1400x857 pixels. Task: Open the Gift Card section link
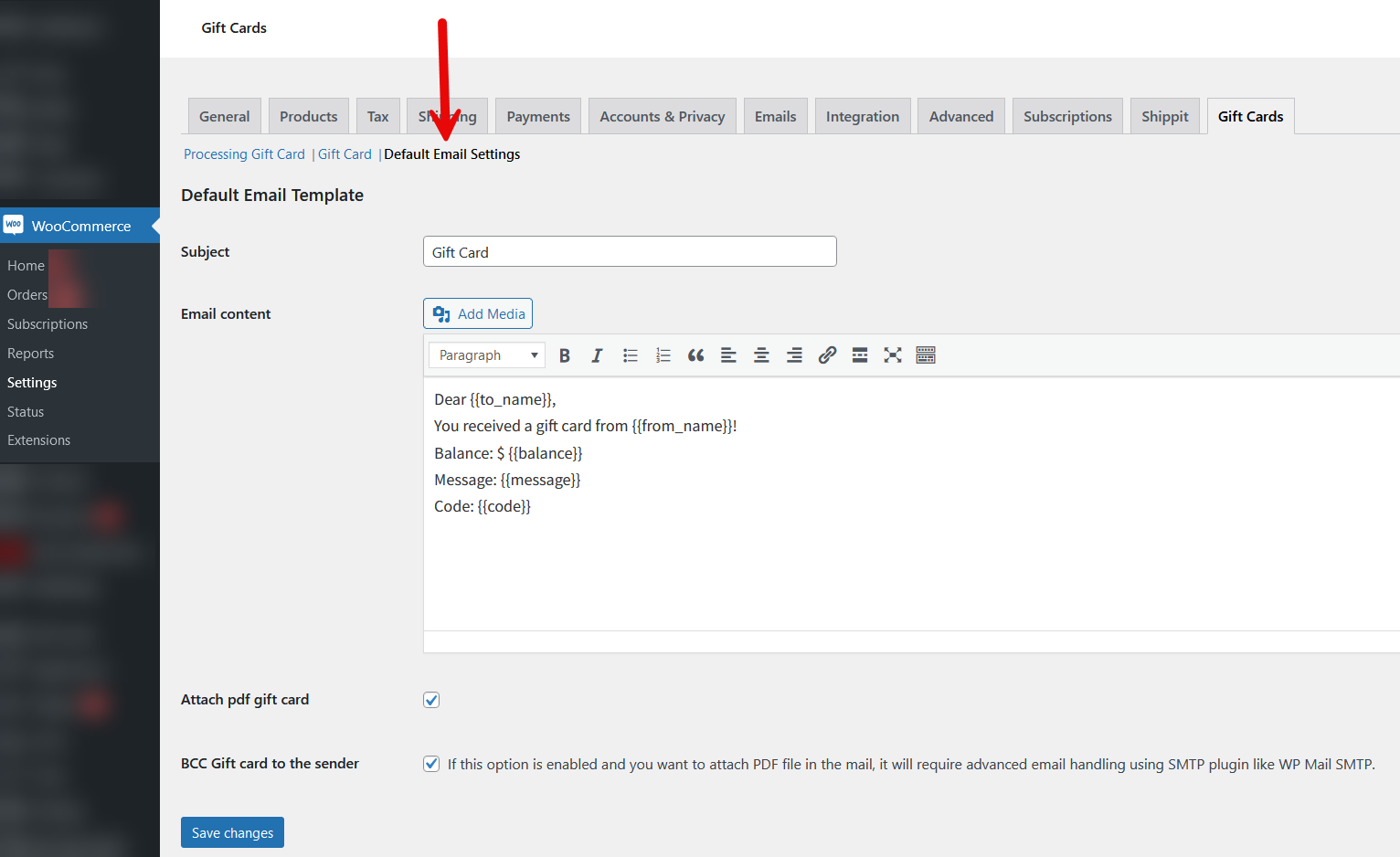pyautogui.click(x=345, y=154)
